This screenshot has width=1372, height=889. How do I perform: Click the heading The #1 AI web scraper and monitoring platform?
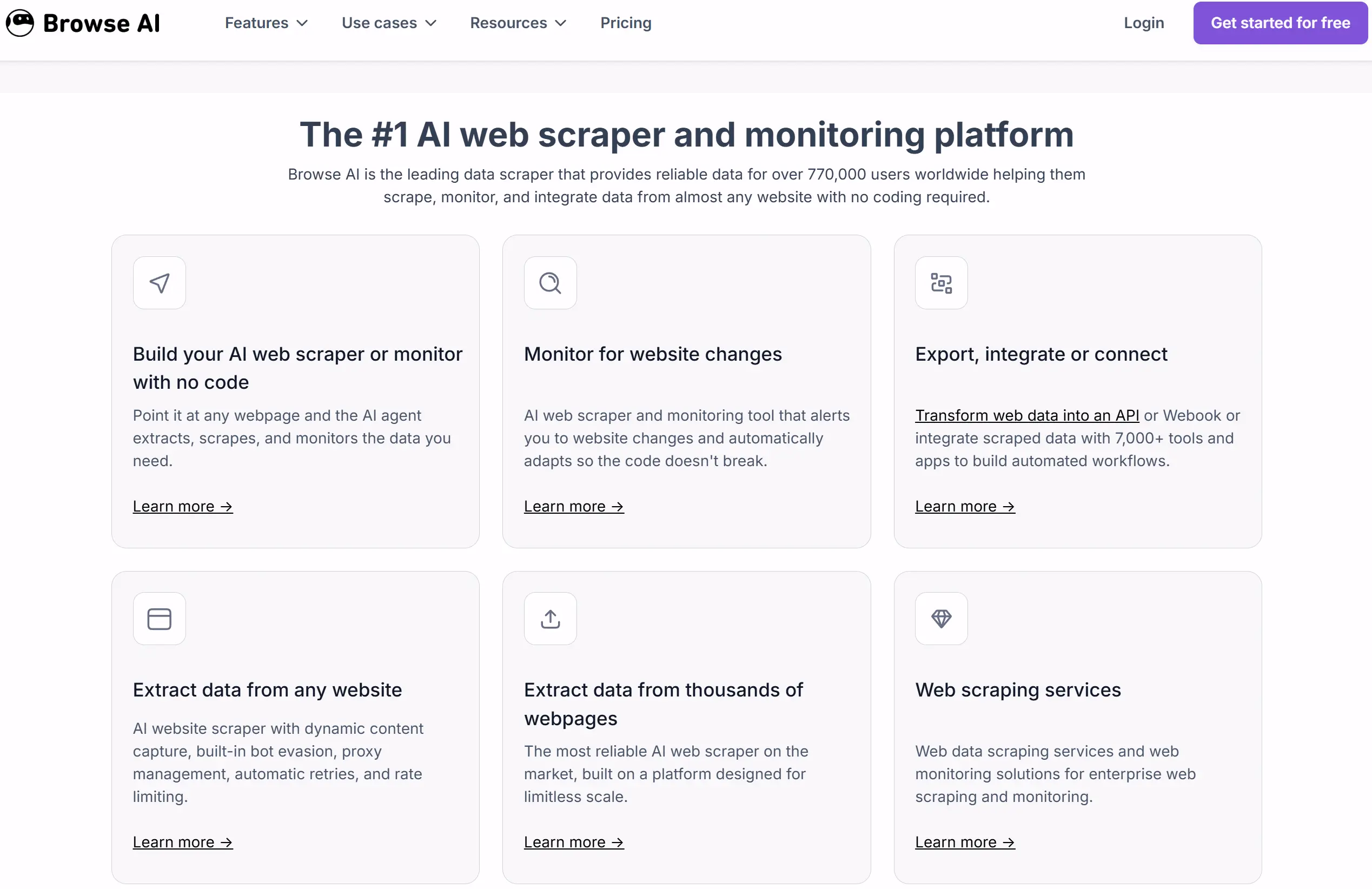click(687, 134)
